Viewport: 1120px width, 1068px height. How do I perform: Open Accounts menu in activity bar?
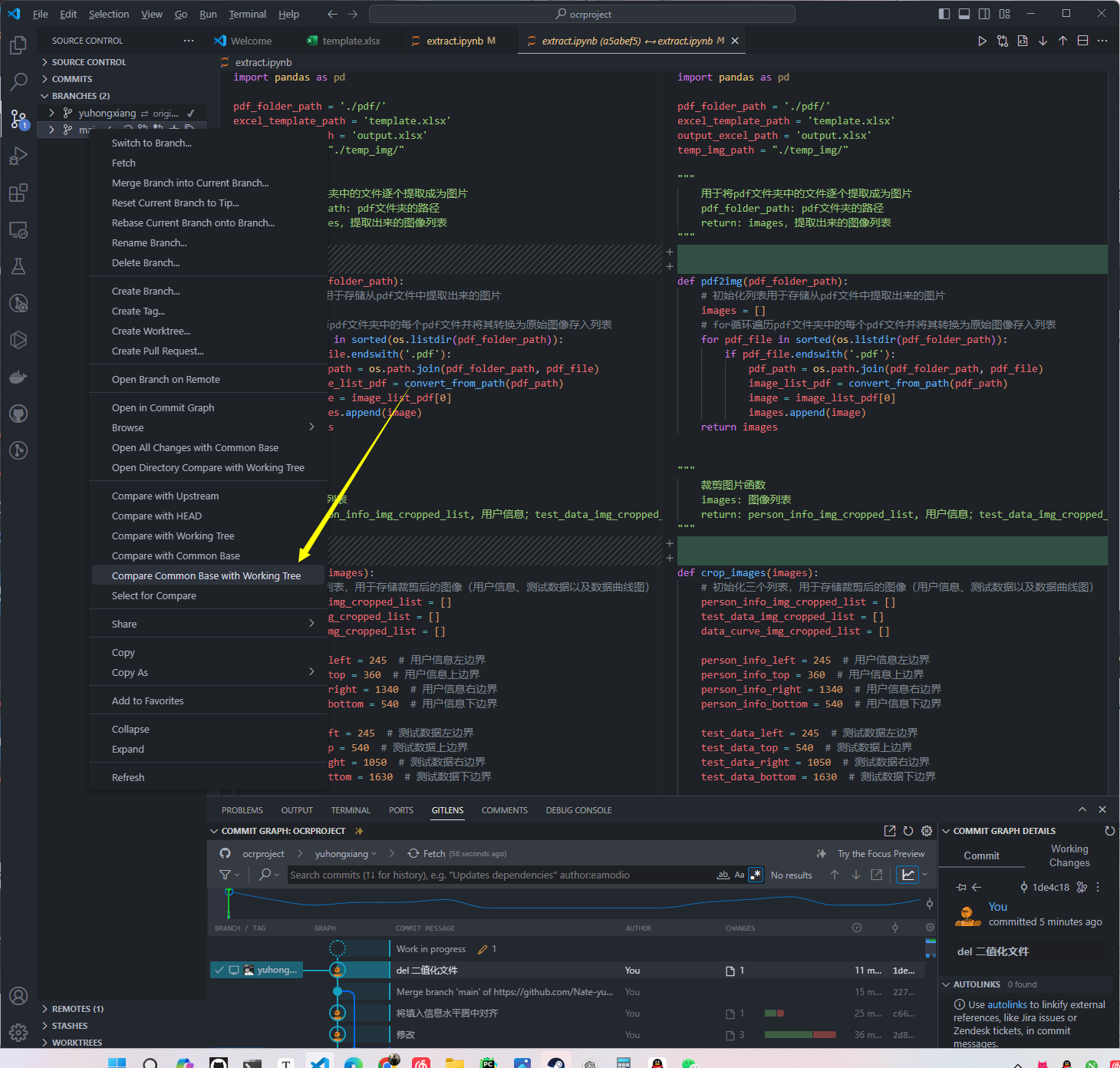pyautogui.click(x=18, y=996)
